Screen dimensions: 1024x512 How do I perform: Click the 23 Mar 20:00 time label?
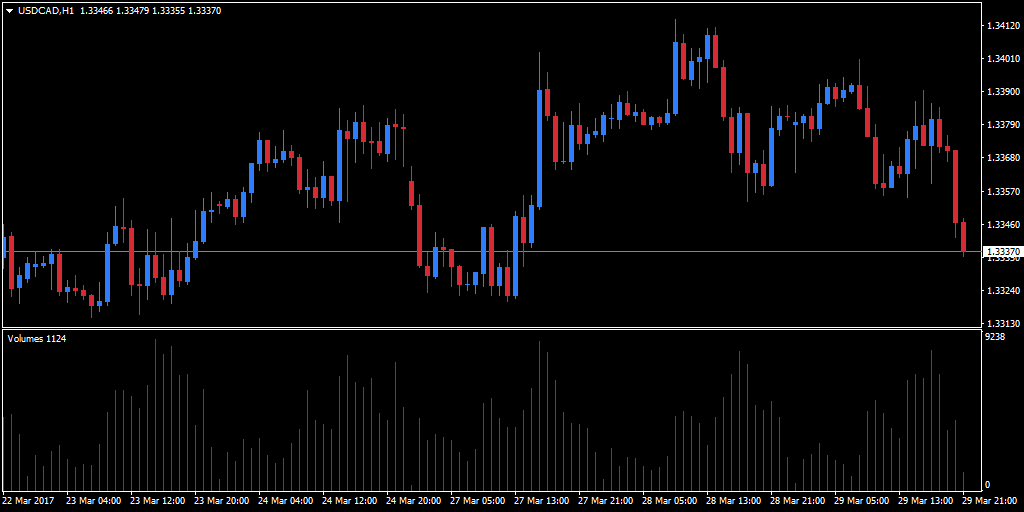pyautogui.click(x=222, y=501)
